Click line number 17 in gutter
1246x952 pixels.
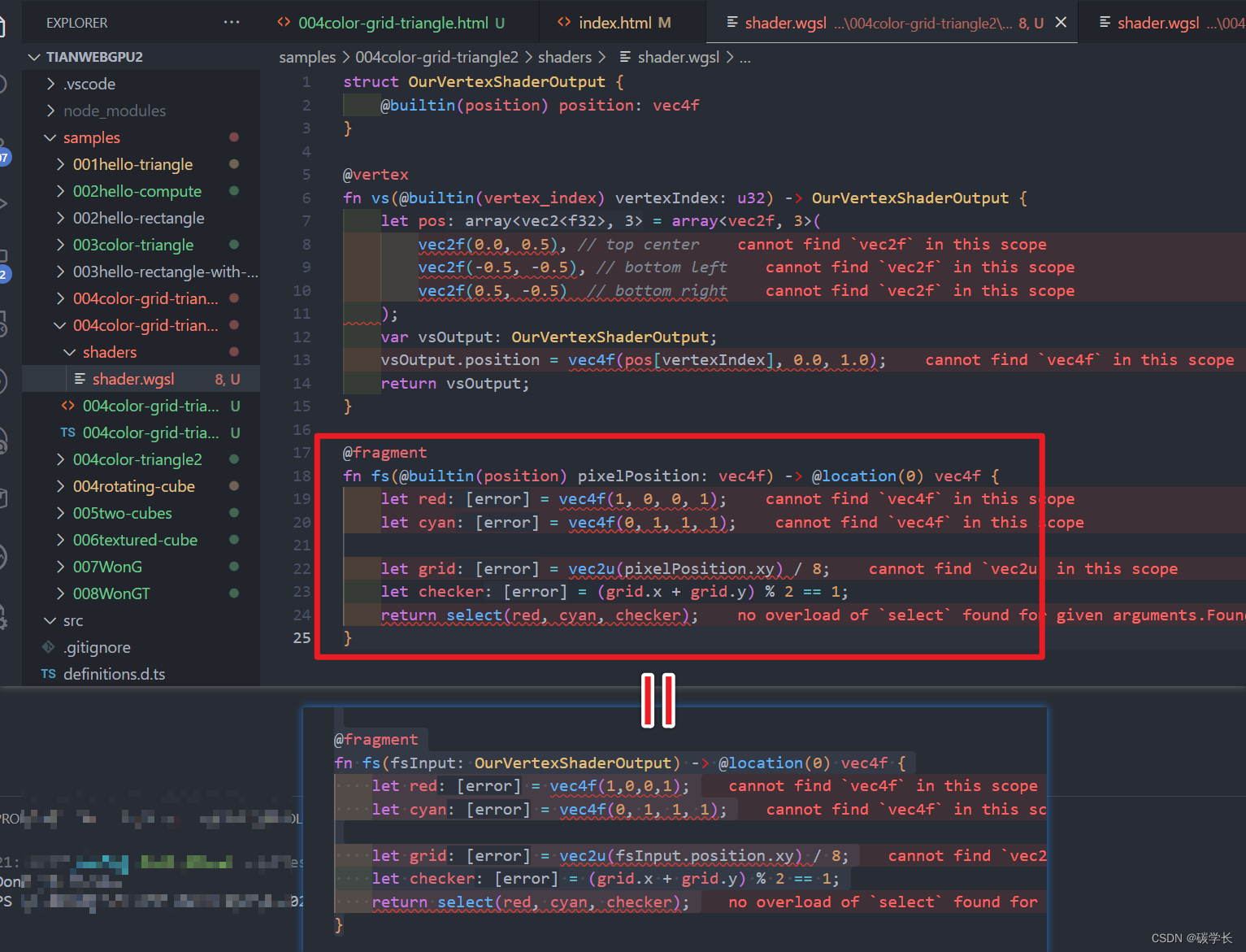[302, 452]
